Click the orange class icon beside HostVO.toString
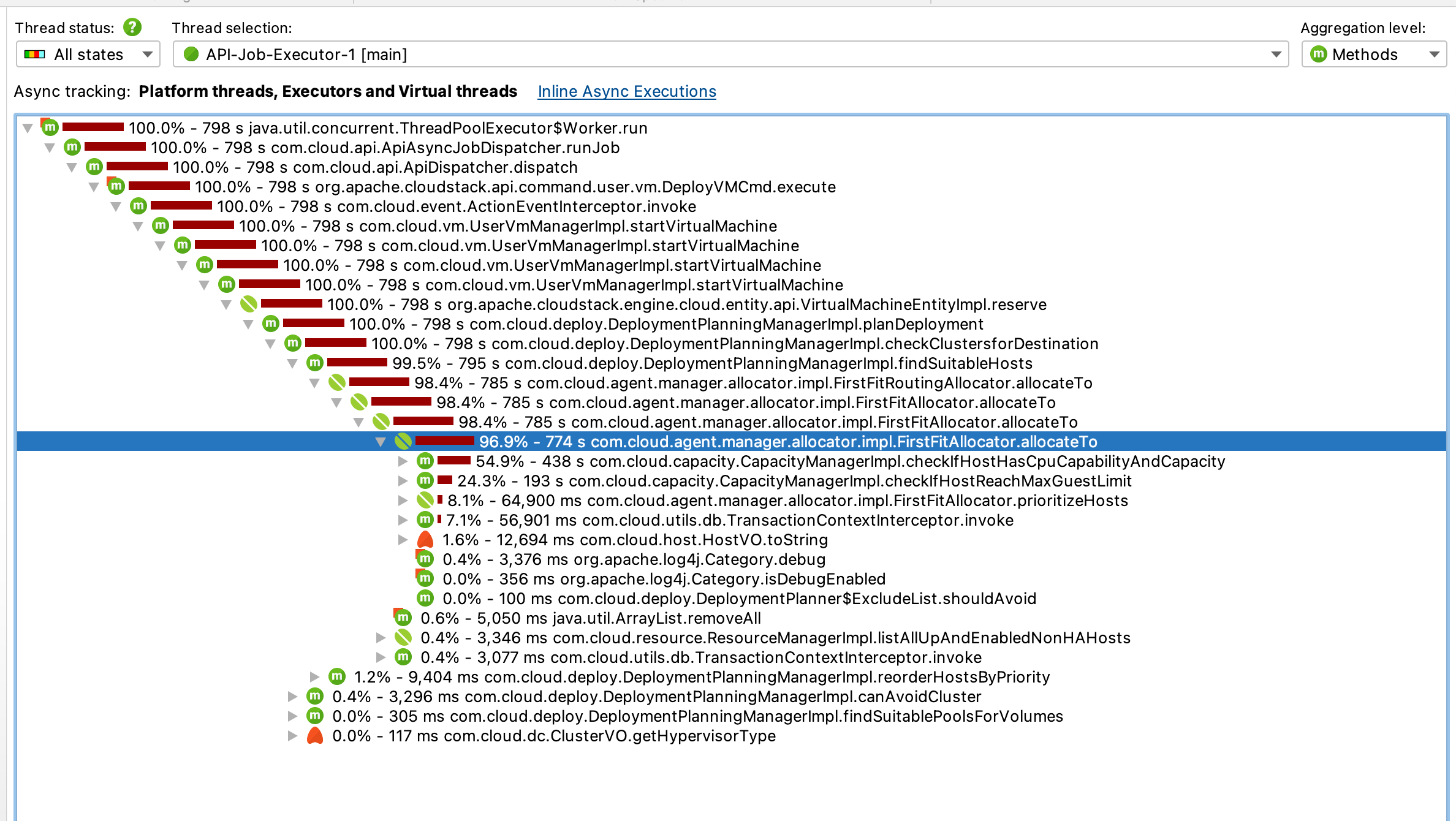 coord(425,540)
